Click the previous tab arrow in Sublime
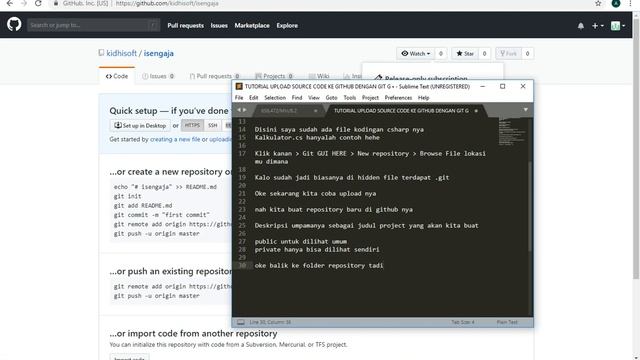 239,110
